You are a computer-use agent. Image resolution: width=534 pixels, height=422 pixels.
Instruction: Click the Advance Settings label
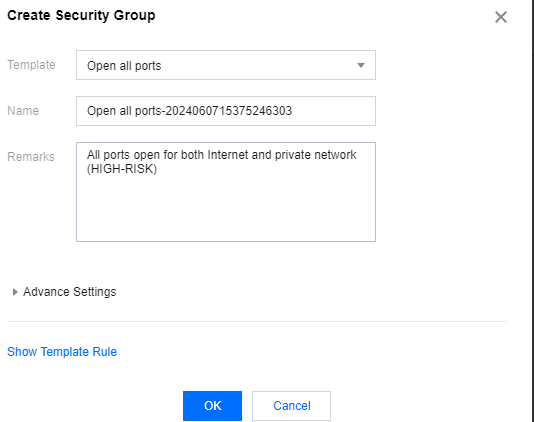pyautogui.click(x=69, y=292)
